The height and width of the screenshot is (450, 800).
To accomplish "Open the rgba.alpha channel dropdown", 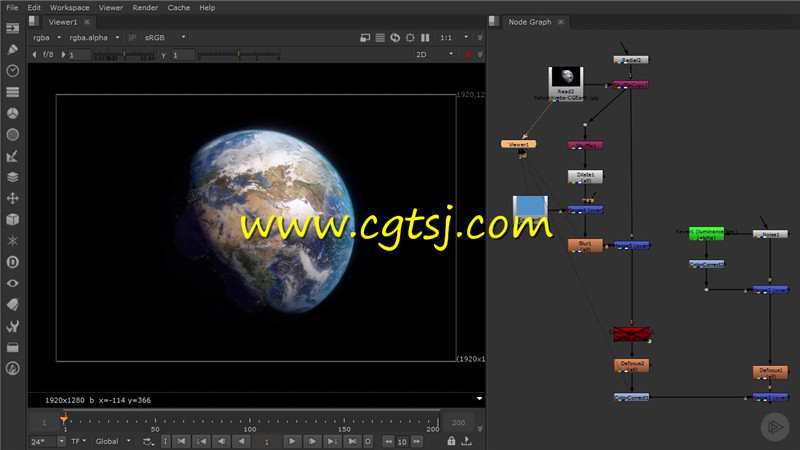I will coord(94,38).
